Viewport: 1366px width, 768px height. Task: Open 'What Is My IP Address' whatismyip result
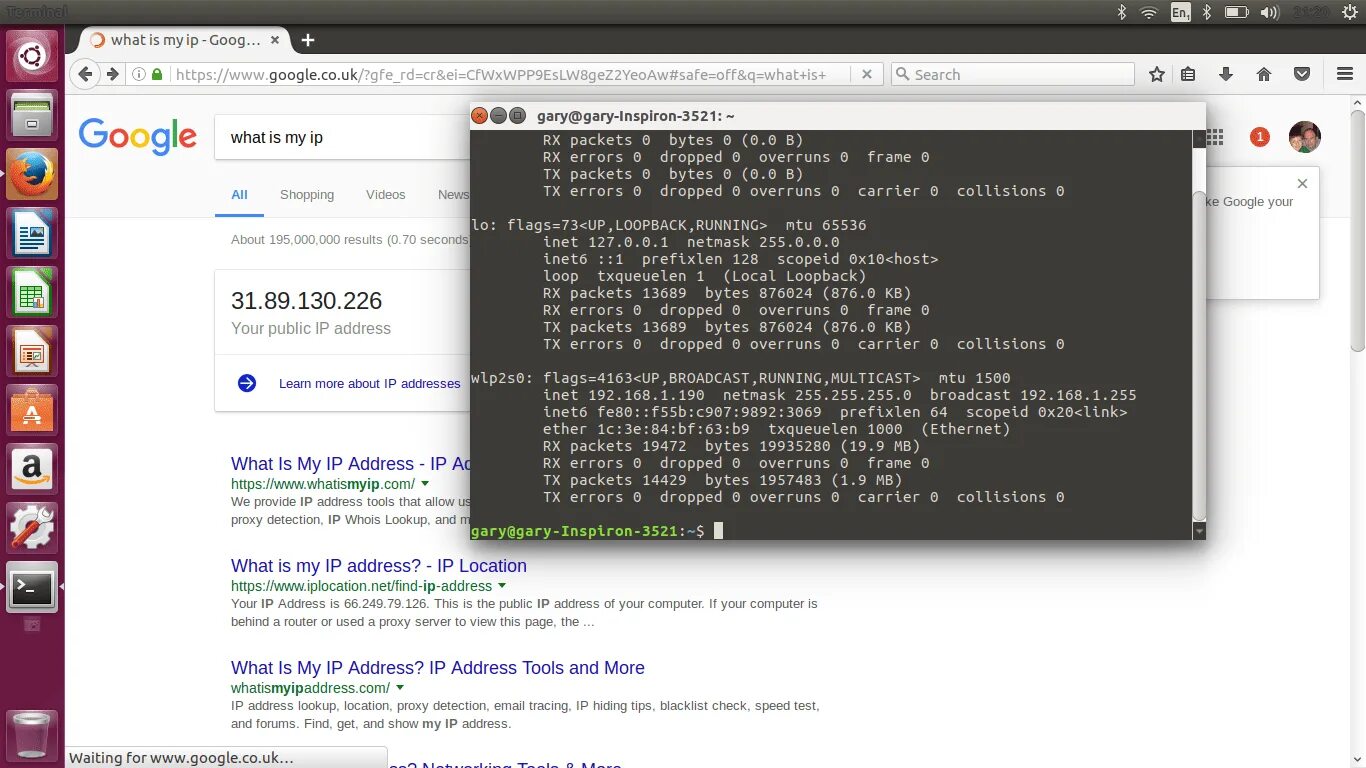350,463
